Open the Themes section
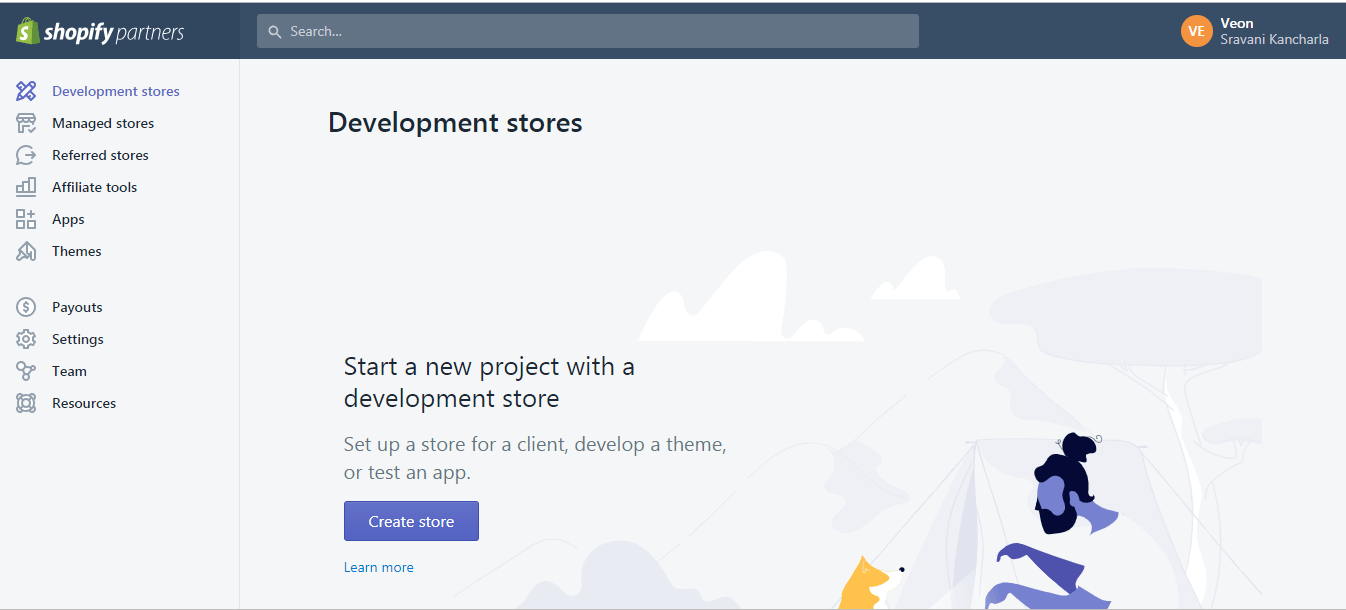Viewport: 1346px width, 610px height. 77,251
